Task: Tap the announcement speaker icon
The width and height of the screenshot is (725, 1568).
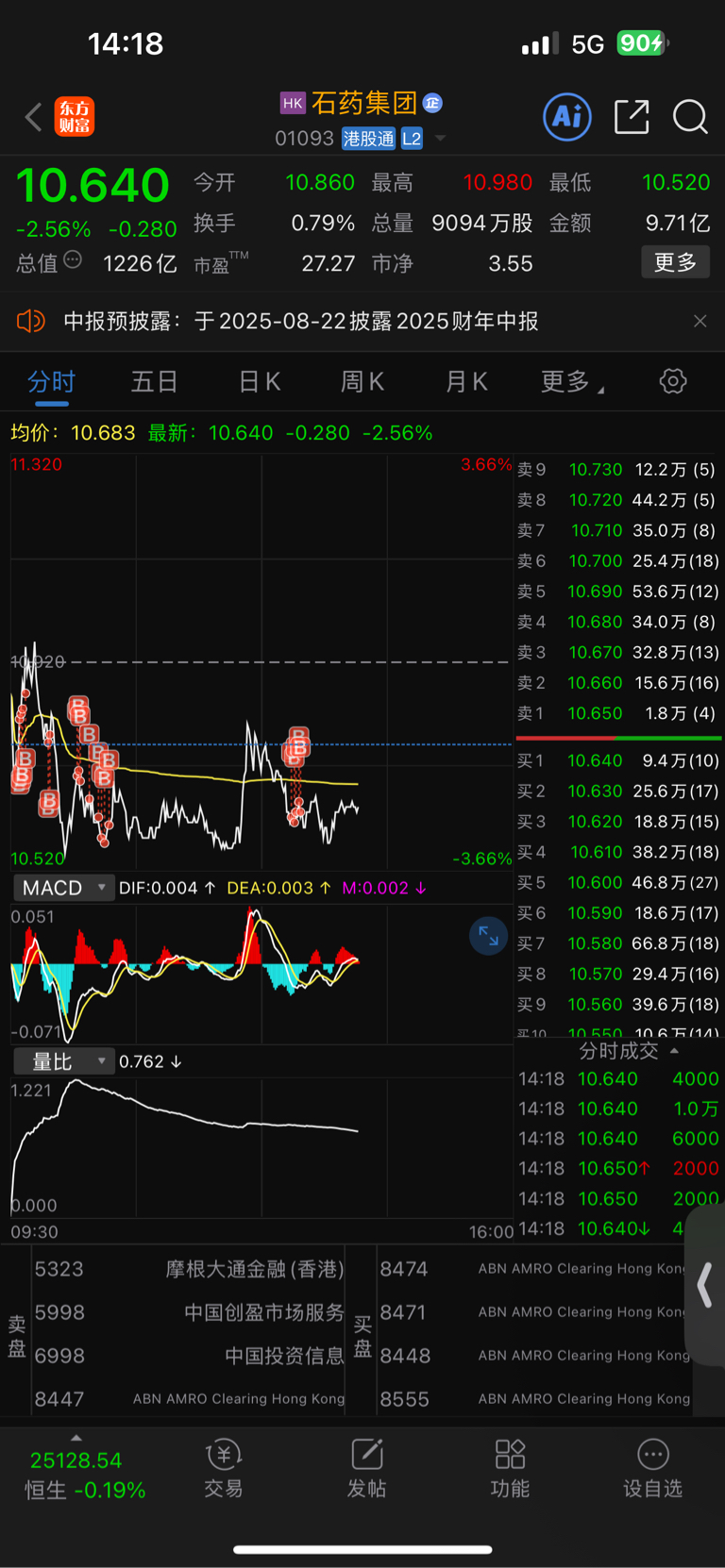Action: pyautogui.click(x=31, y=322)
